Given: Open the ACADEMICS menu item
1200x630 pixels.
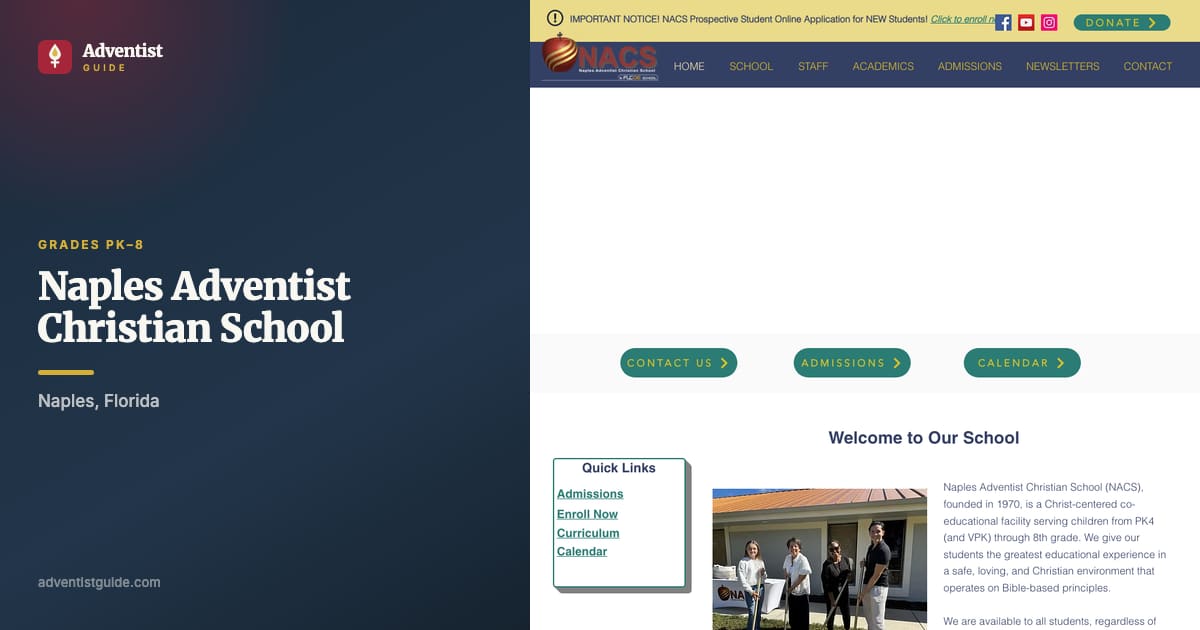Looking at the screenshot, I should coord(883,66).
